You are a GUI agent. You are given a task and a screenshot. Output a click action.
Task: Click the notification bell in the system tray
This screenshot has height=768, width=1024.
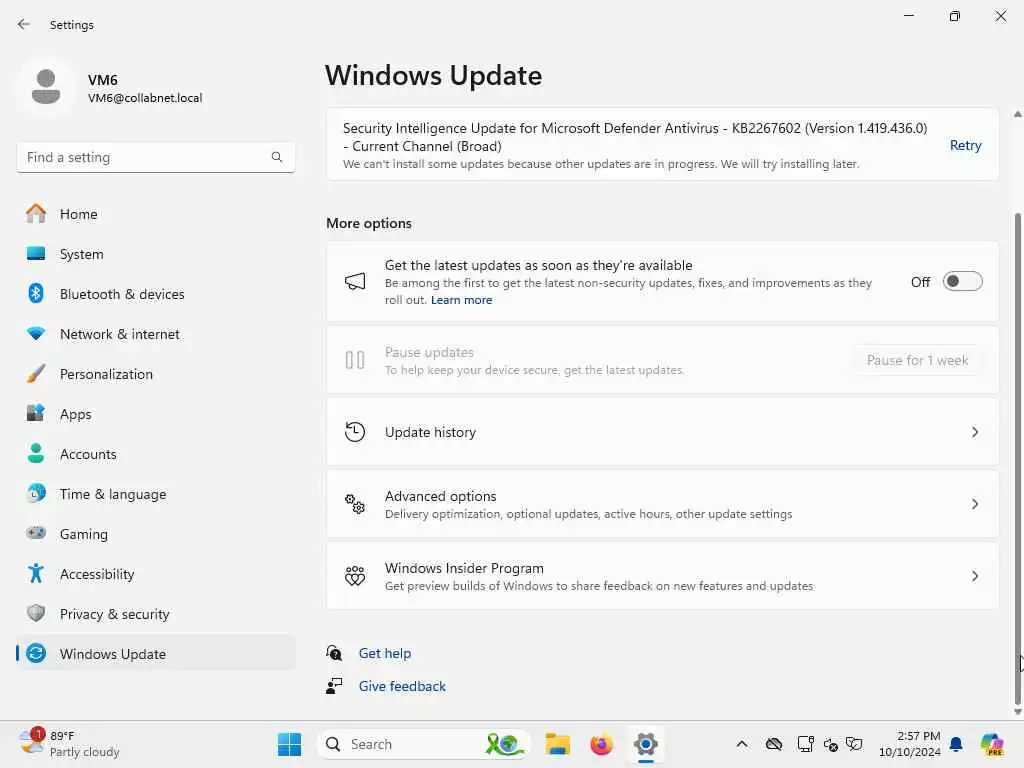[956, 744]
